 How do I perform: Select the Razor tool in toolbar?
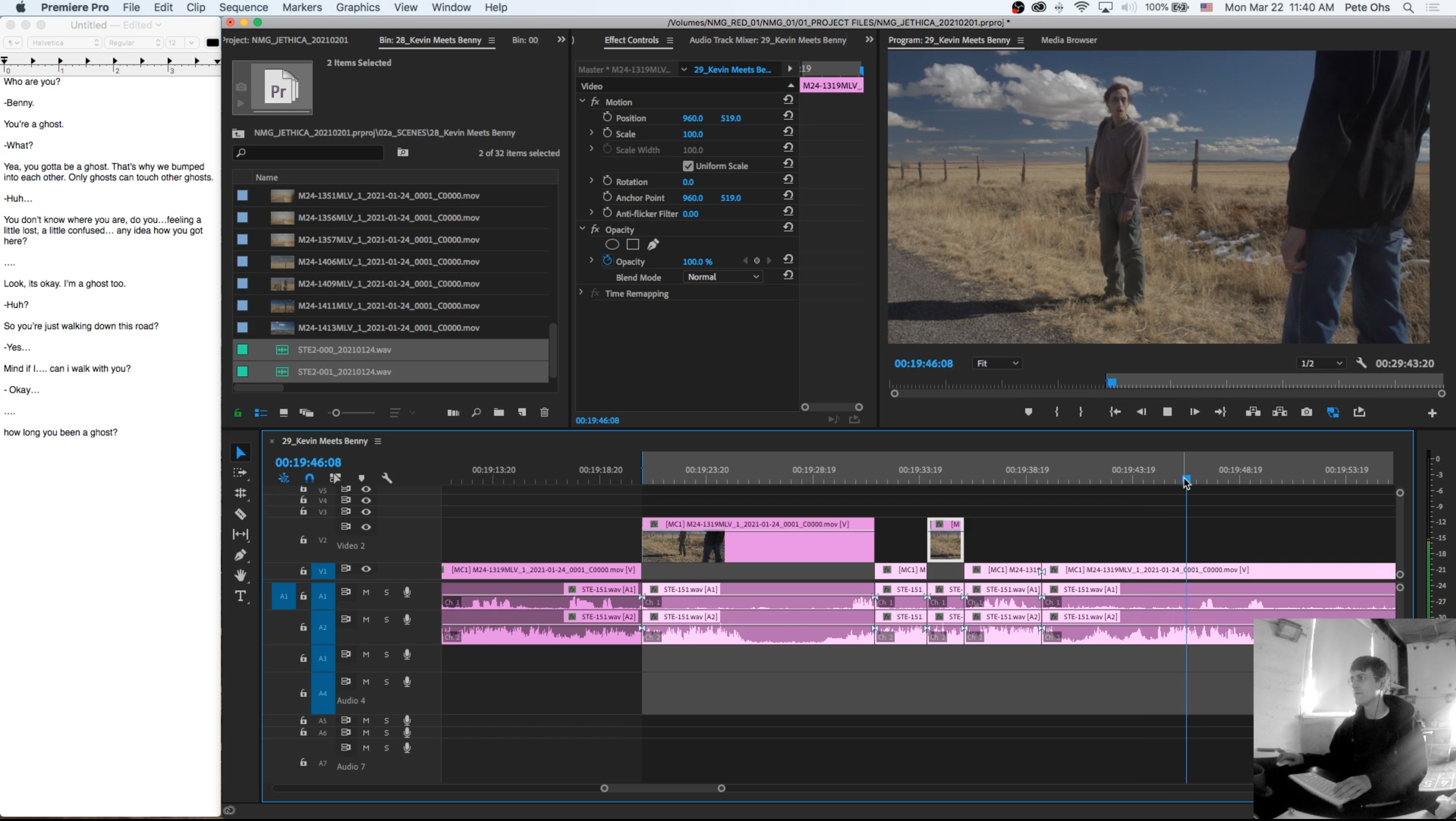coord(240,513)
